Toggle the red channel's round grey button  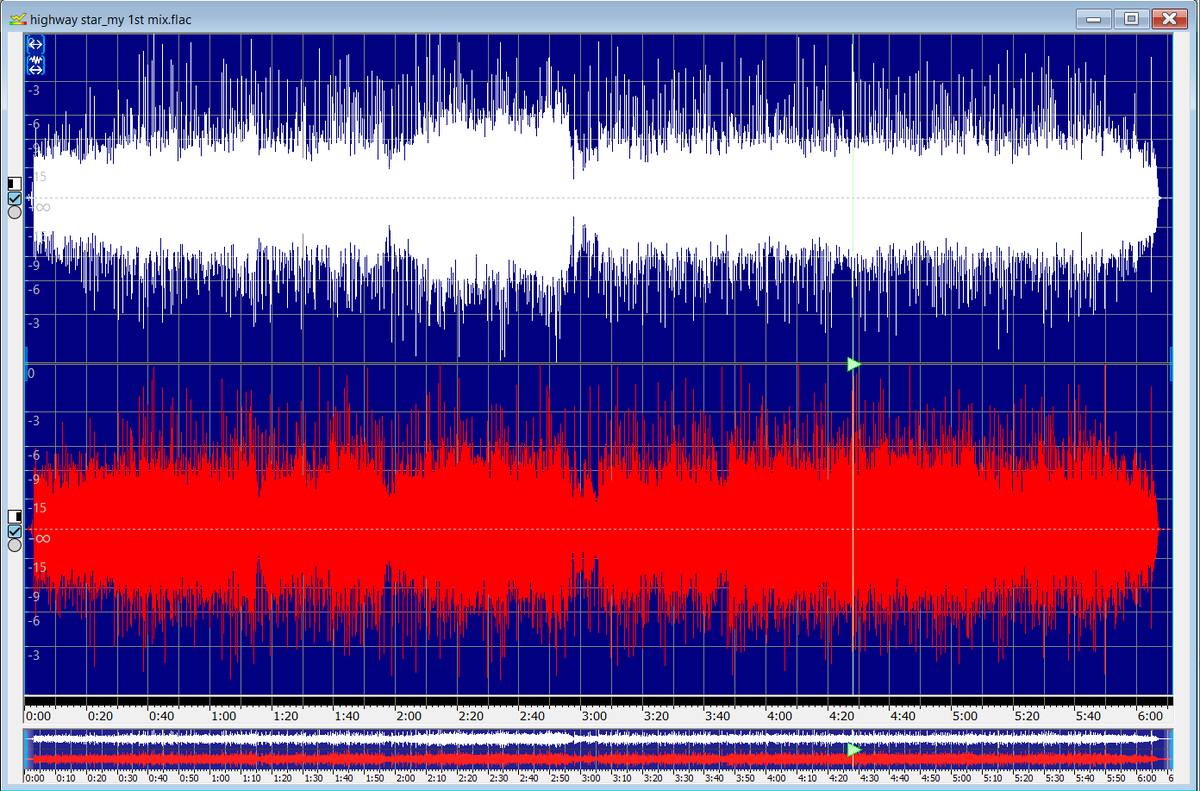[14, 545]
